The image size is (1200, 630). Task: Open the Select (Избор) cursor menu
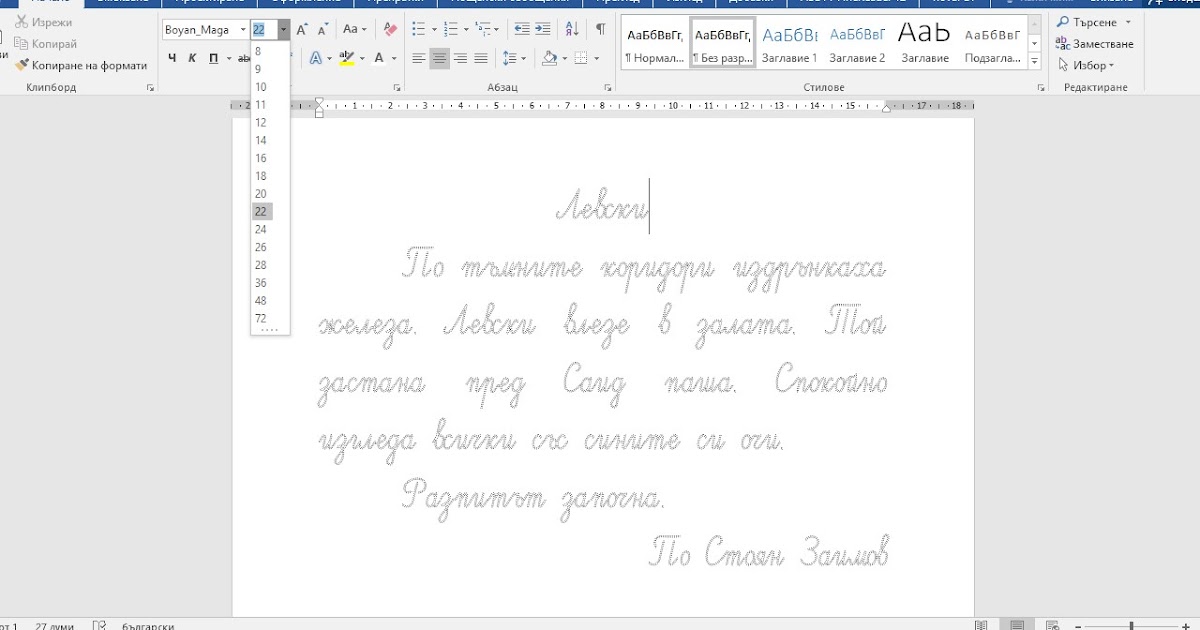pyautogui.click(x=1085, y=65)
